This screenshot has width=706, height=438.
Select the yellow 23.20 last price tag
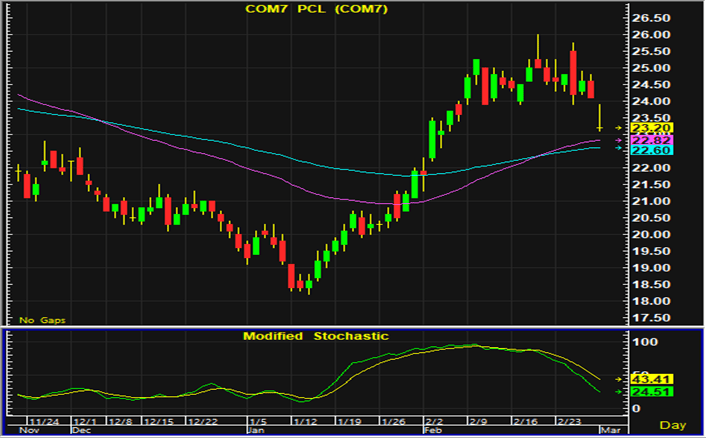[651, 128]
